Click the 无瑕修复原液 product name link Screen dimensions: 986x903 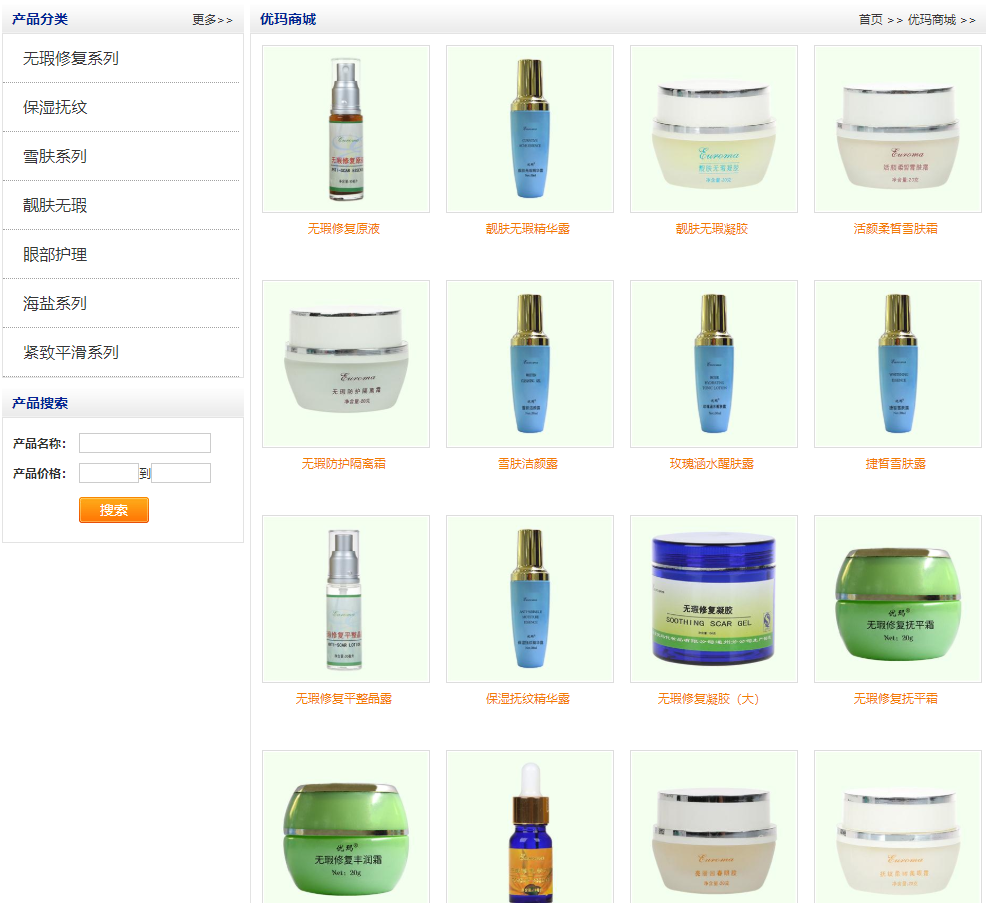pos(344,229)
